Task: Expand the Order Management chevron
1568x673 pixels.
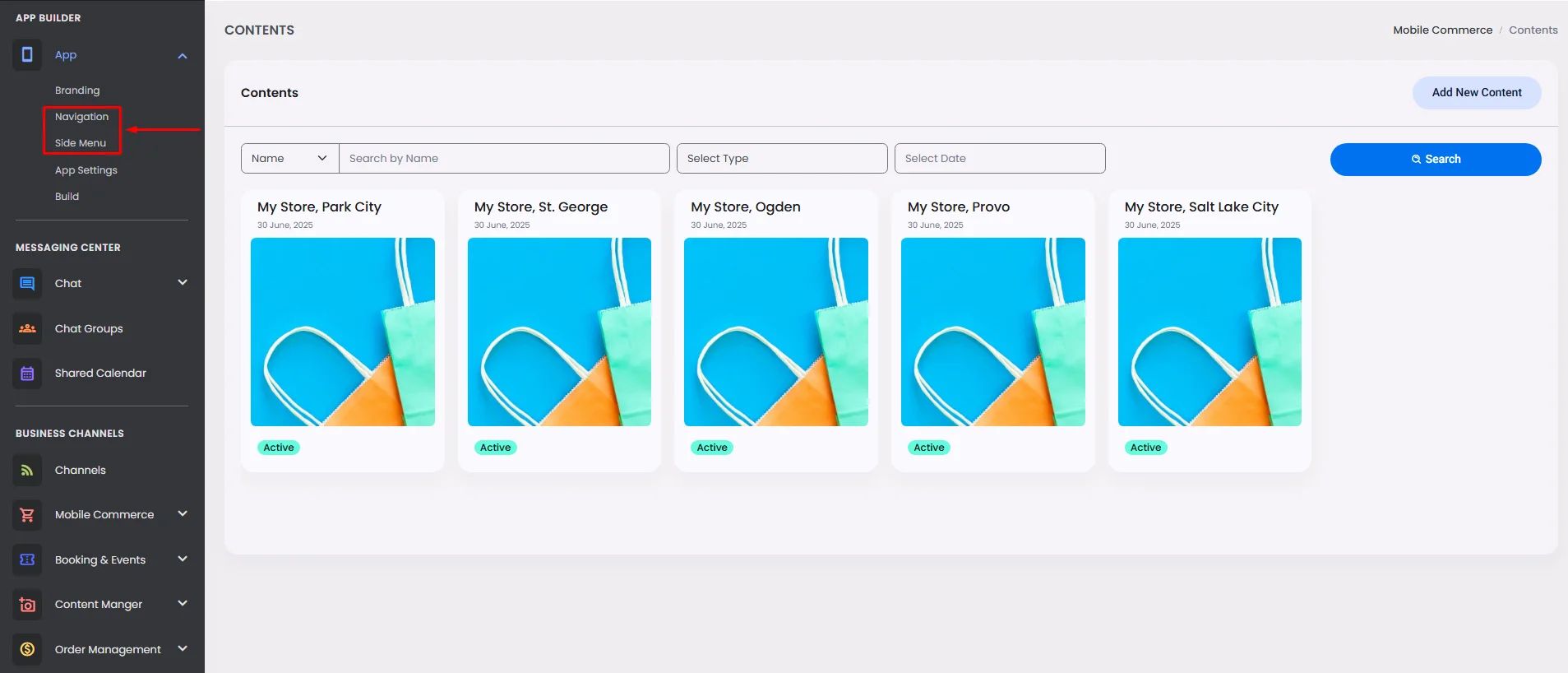Action: (183, 648)
